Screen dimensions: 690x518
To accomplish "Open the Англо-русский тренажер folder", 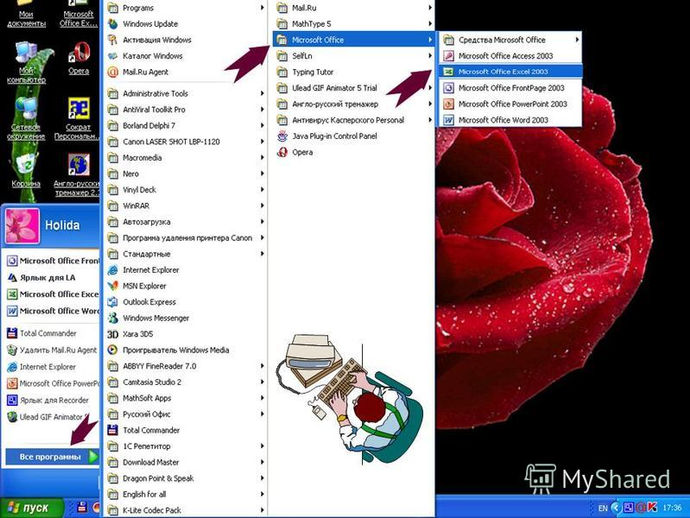I will point(353,104).
